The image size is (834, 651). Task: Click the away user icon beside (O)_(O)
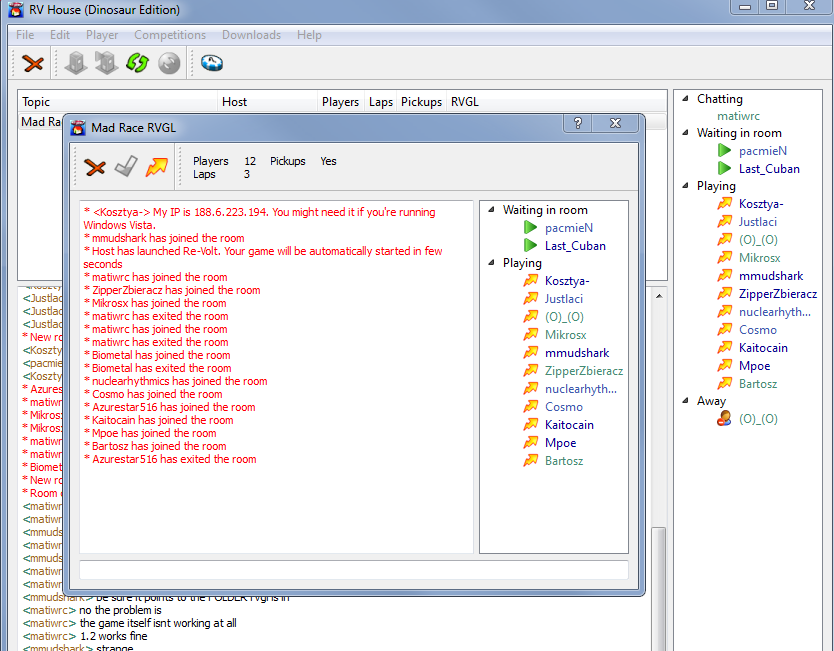pyautogui.click(x=724, y=419)
